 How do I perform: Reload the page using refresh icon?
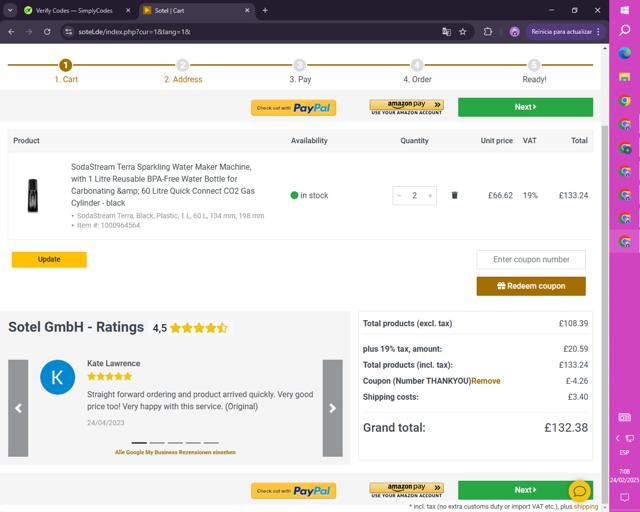(47, 31)
